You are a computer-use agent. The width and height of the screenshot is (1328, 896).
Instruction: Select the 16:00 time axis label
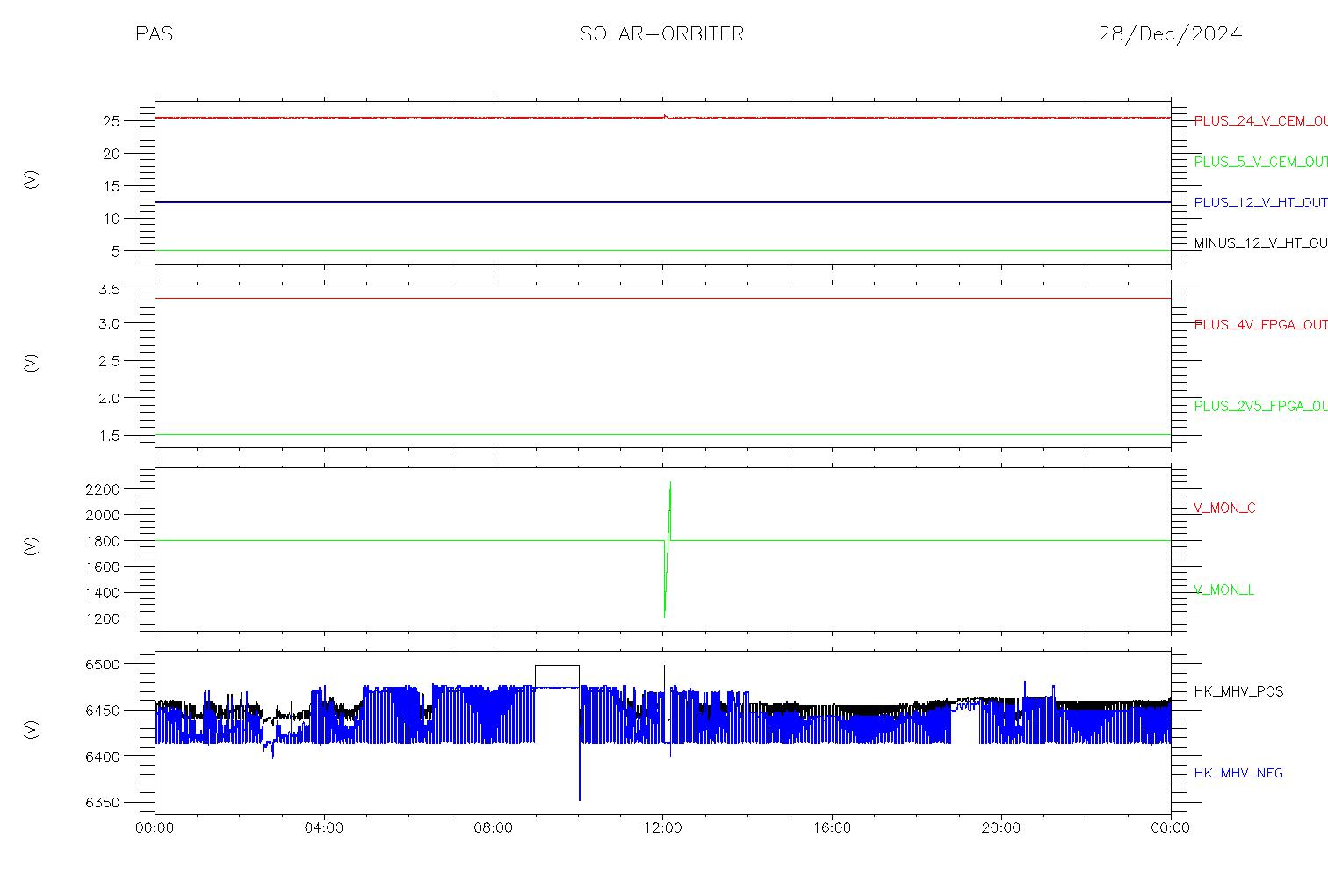[x=832, y=828]
